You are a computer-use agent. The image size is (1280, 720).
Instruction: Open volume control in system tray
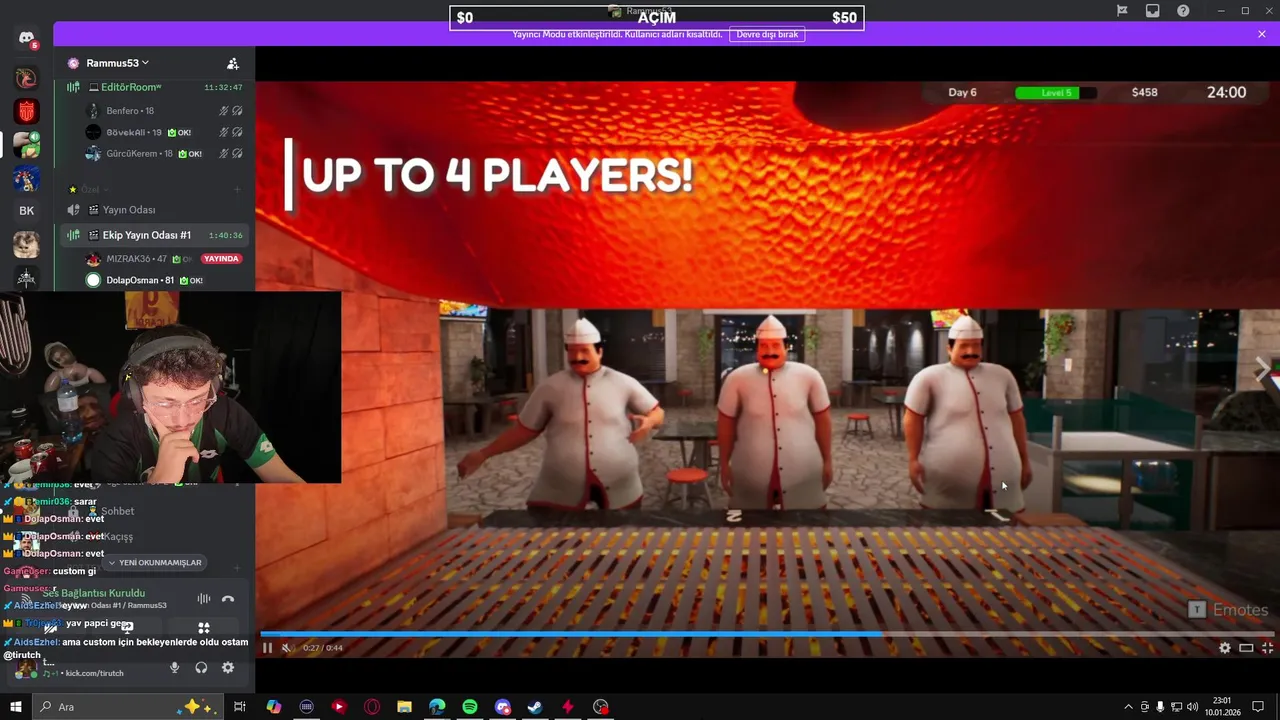coord(1191,707)
